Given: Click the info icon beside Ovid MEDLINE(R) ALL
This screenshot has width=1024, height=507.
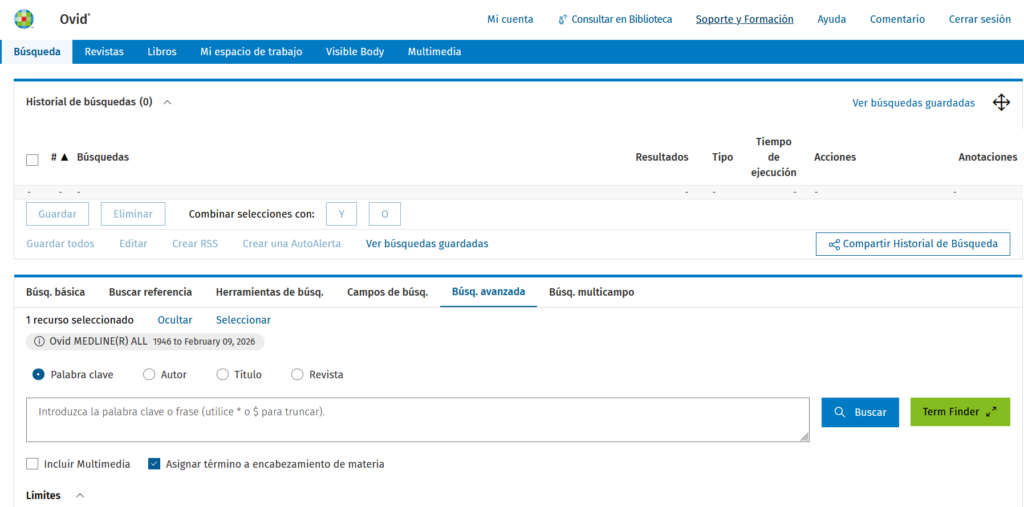Looking at the screenshot, I should pos(39,341).
